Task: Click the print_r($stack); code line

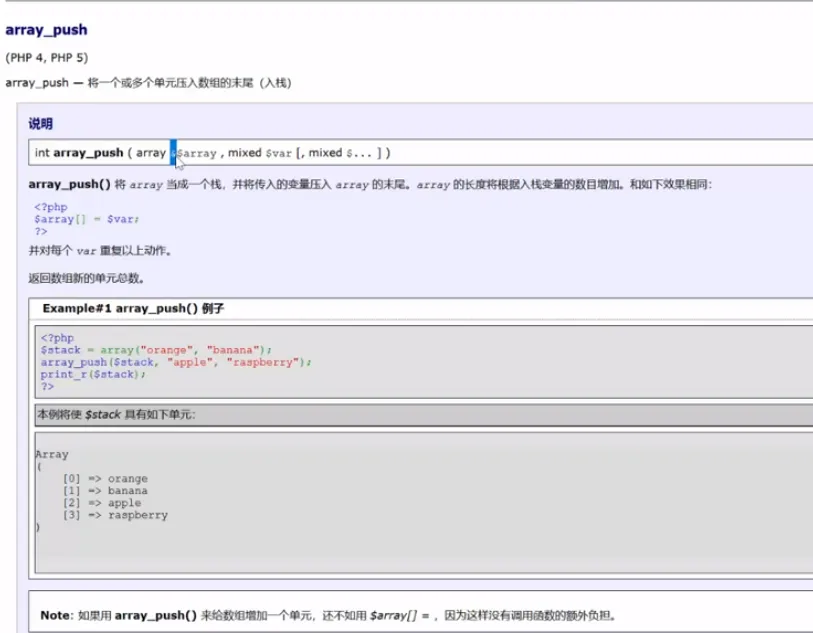Action: tap(93, 374)
